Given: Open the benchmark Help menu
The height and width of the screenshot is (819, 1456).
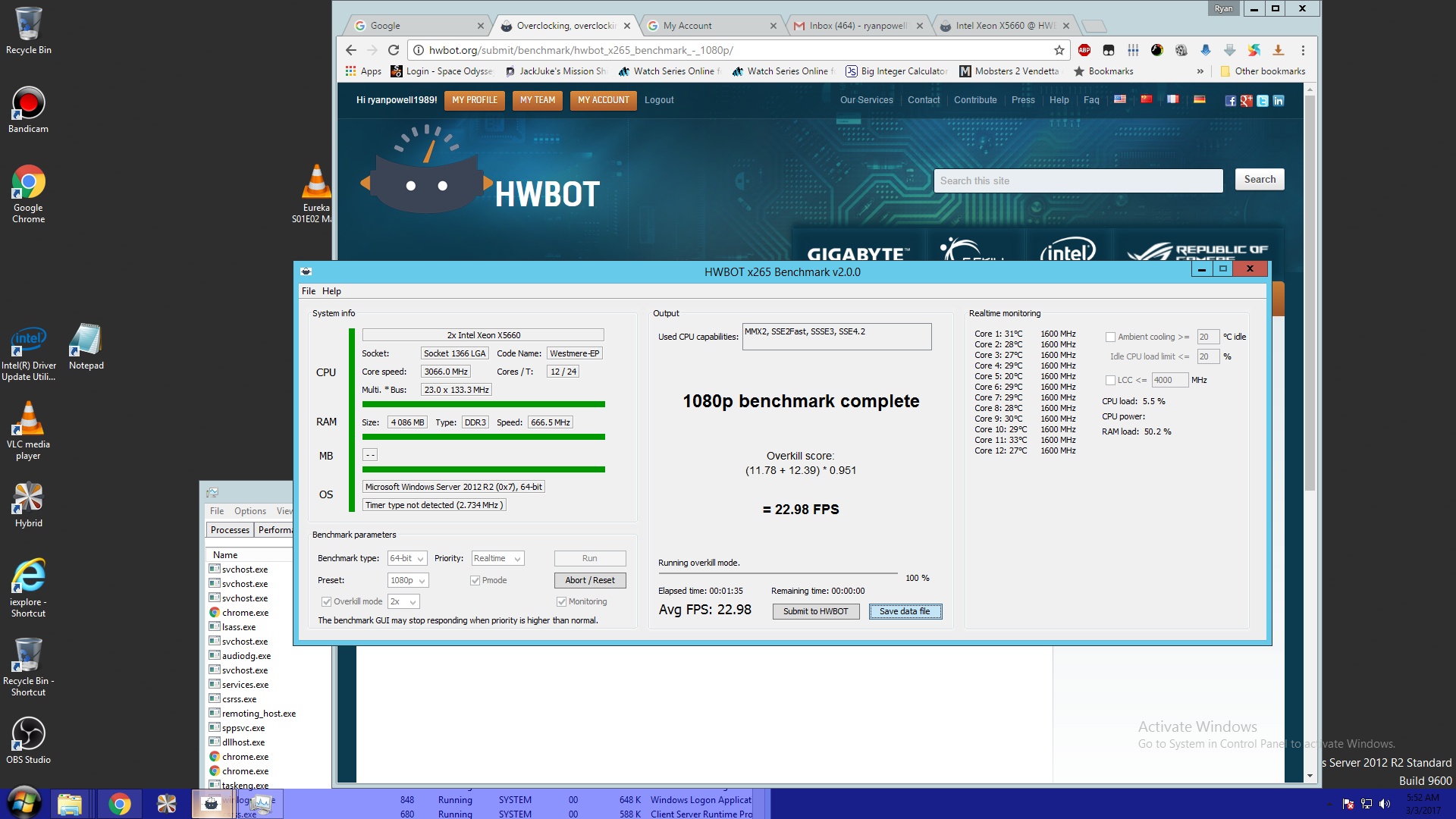Looking at the screenshot, I should [331, 291].
